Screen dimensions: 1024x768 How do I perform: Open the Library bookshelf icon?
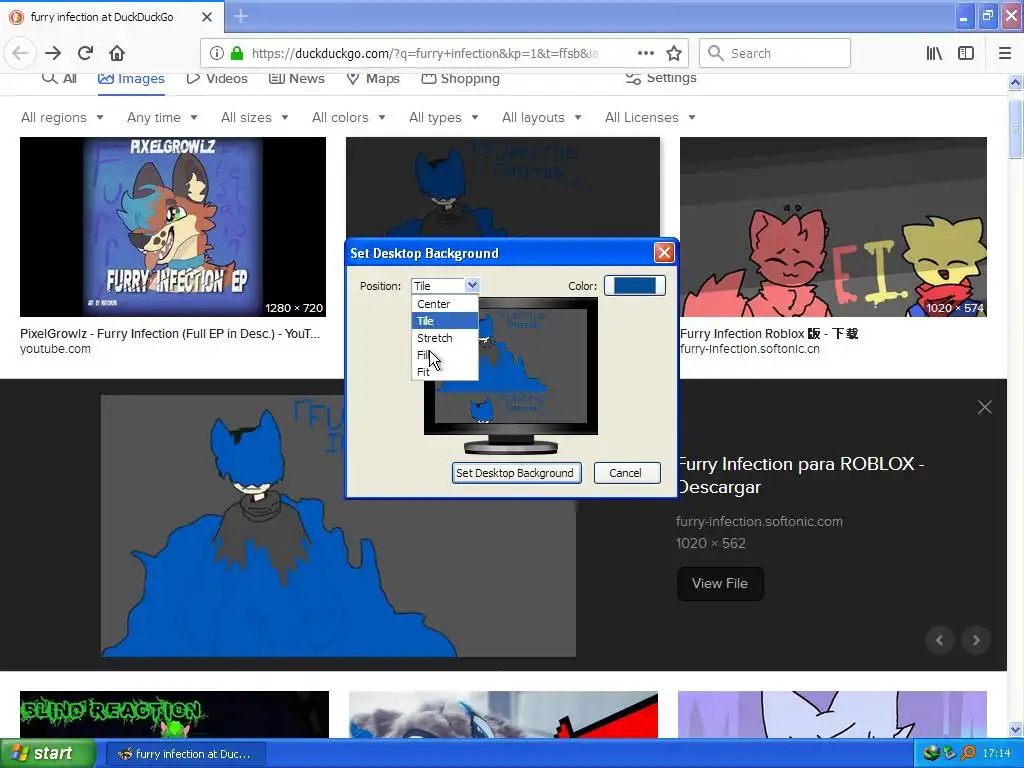(x=934, y=54)
